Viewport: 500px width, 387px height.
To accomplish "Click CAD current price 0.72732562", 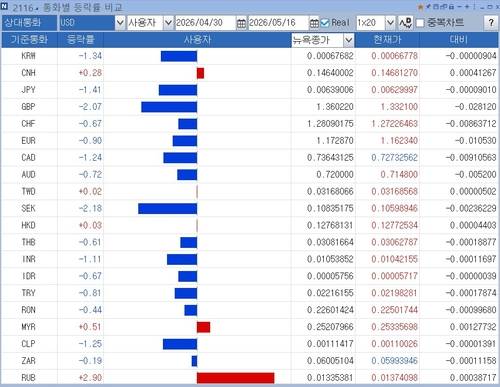I will pyautogui.click(x=395, y=158).
